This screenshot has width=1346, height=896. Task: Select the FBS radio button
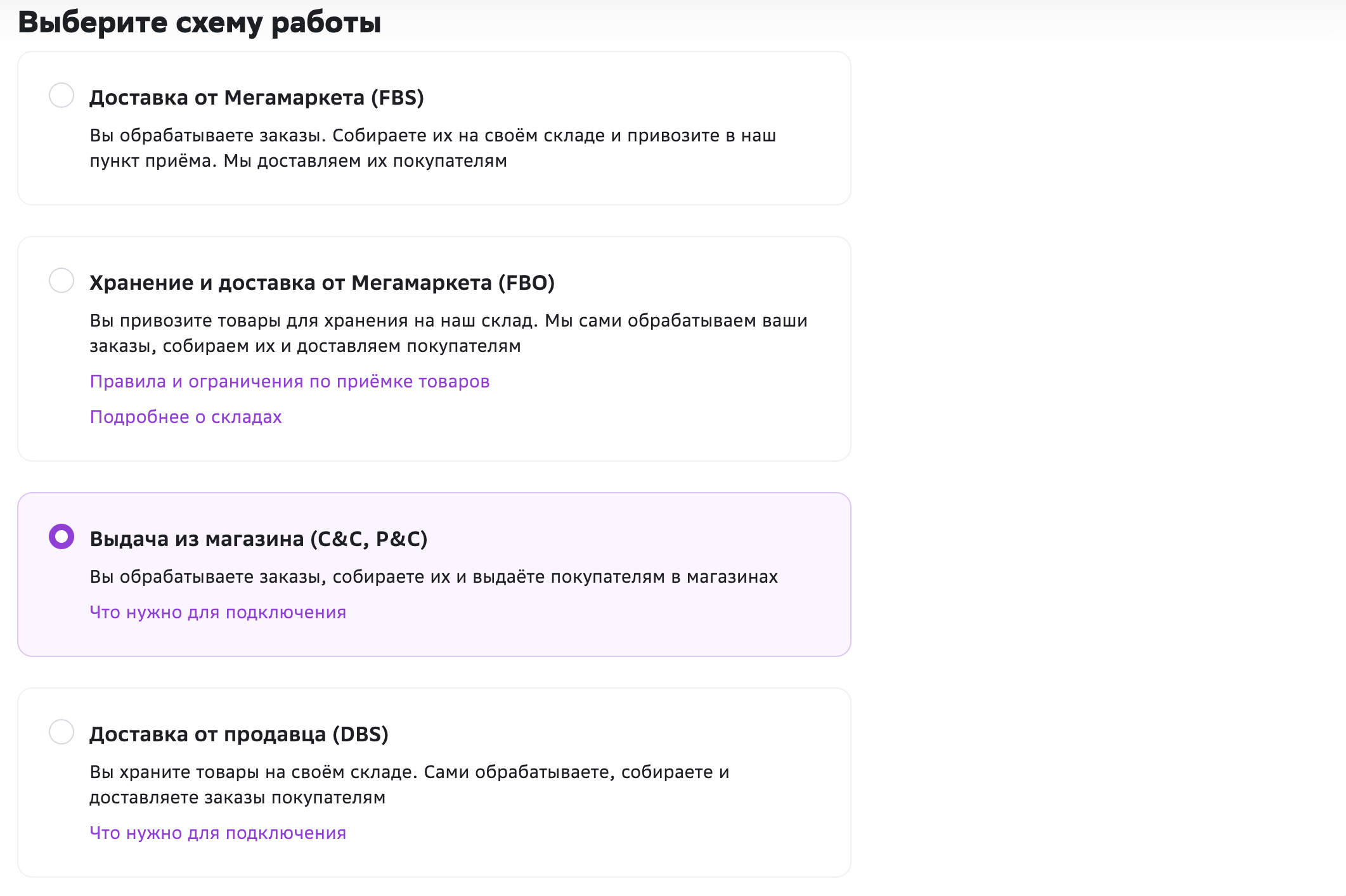[x=61, y=95]
